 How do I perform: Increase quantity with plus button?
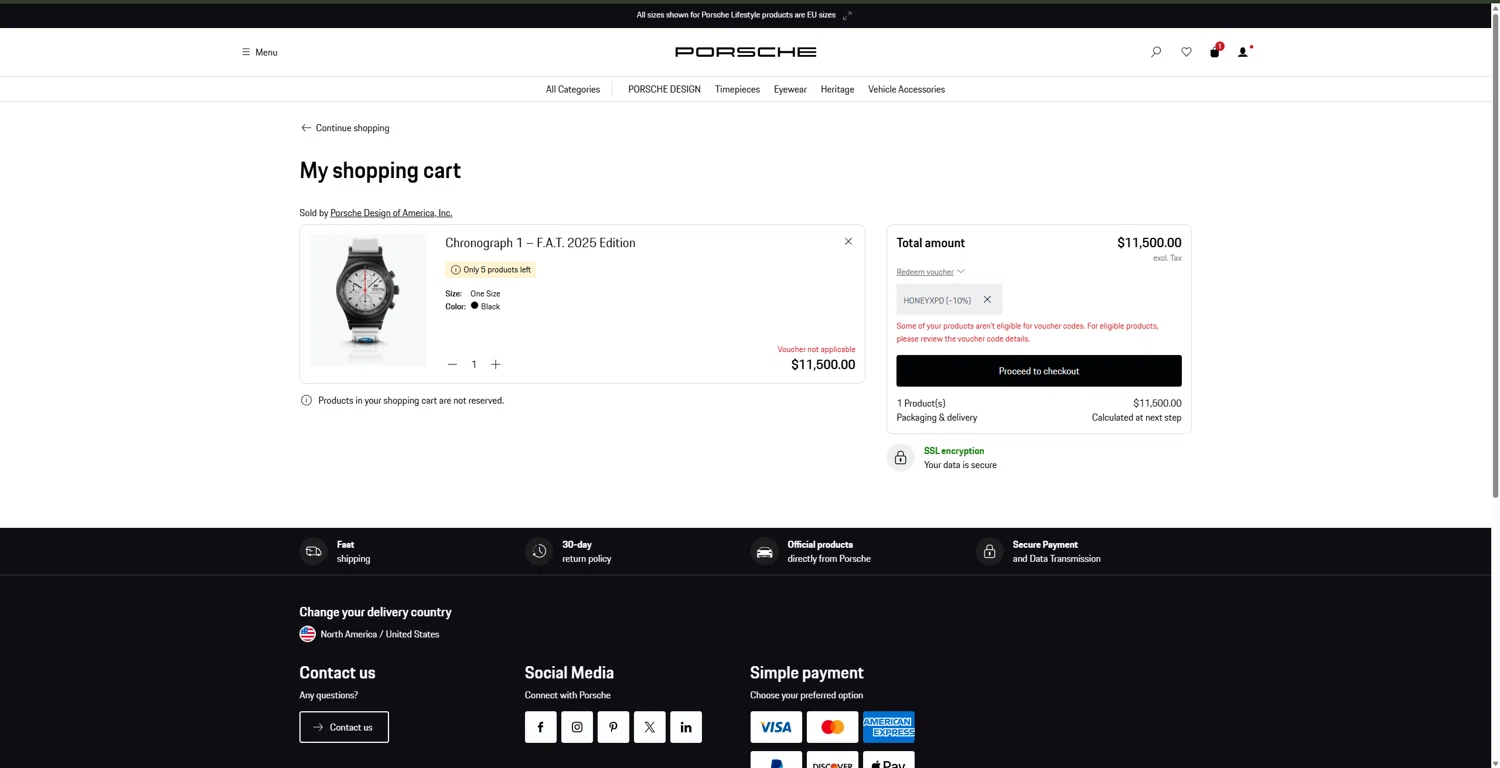click(495, 364)
